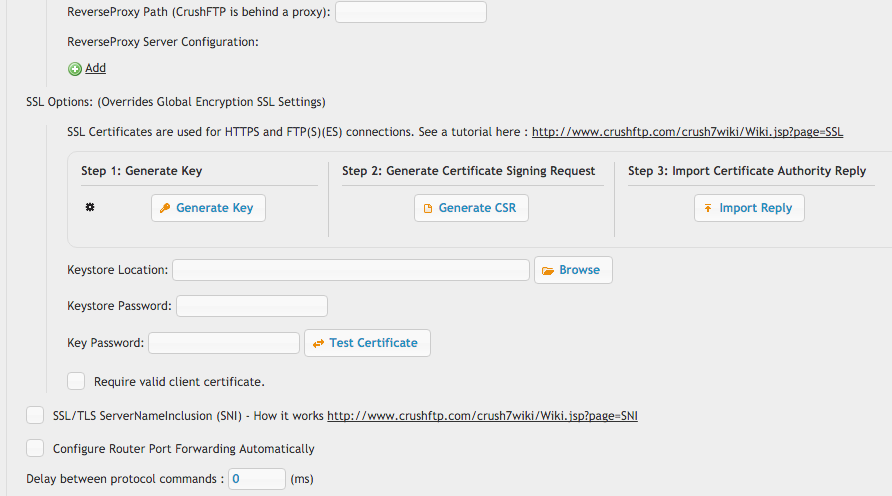This screenshot has width=892, height=496.
Task: Focus the ReverseProxy Path input field
Action: click(410, 12)
